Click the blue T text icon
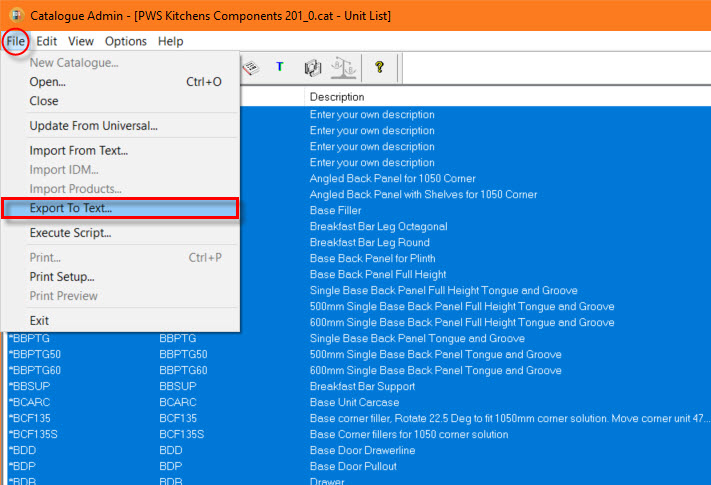711x485 pixels. [280, 67]
